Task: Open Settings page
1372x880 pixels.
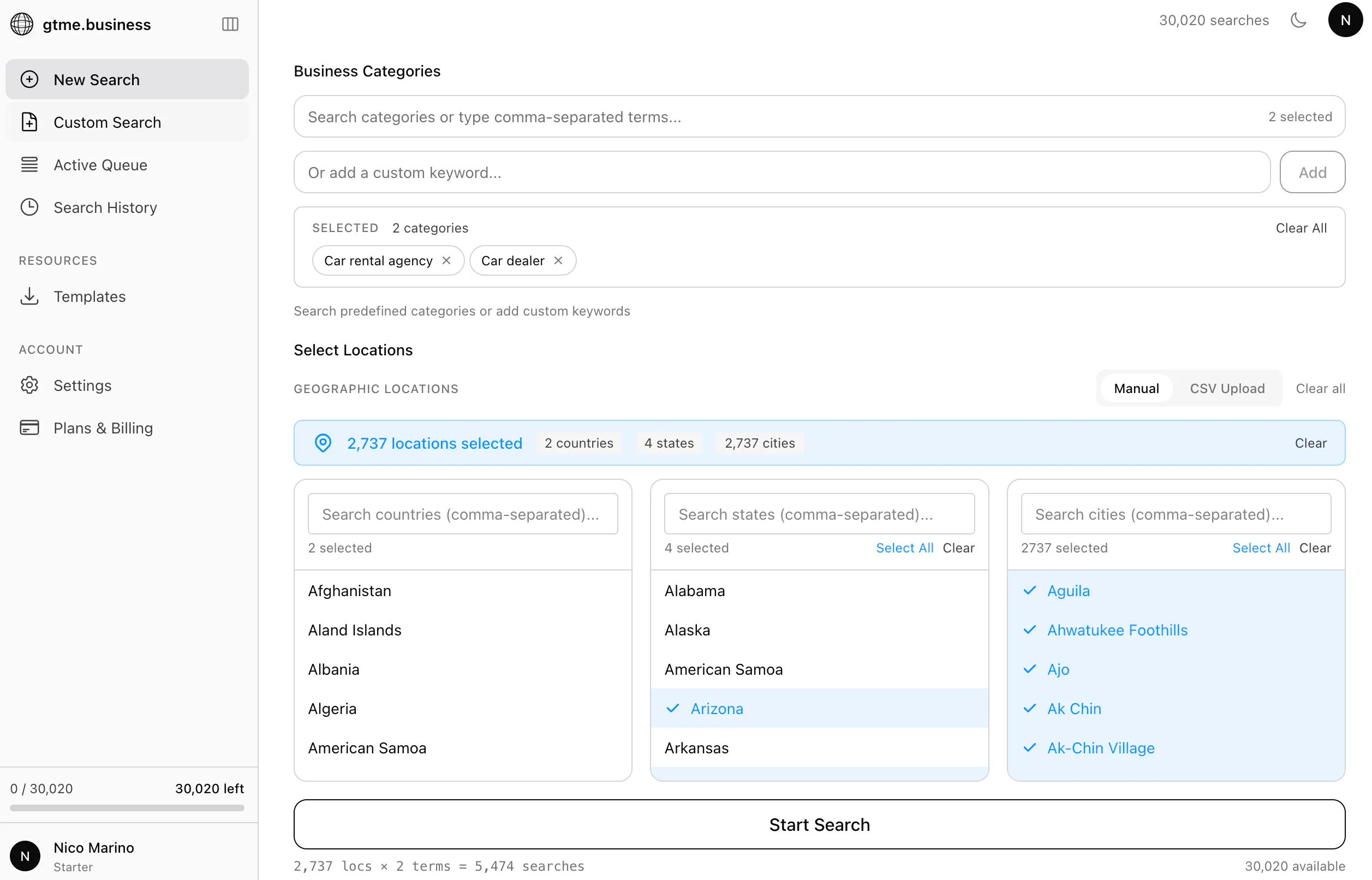Action: tap(127, 385)
